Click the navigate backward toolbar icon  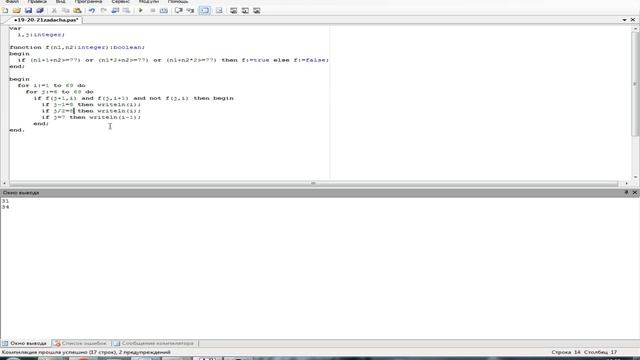coord(115,11)
